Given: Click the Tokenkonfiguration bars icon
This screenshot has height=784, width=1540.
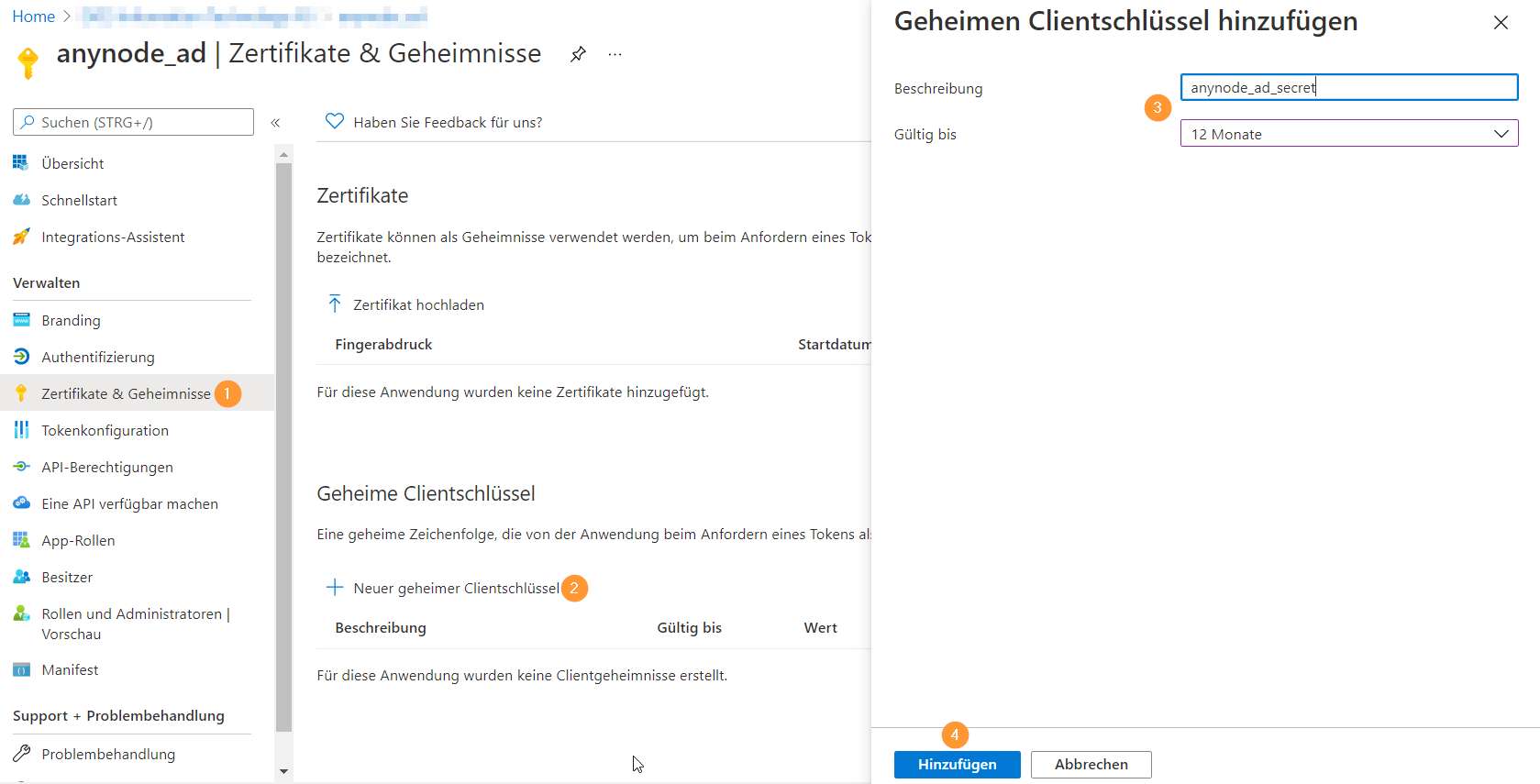Looking at the screenshot, I should [x=21, y=430].
